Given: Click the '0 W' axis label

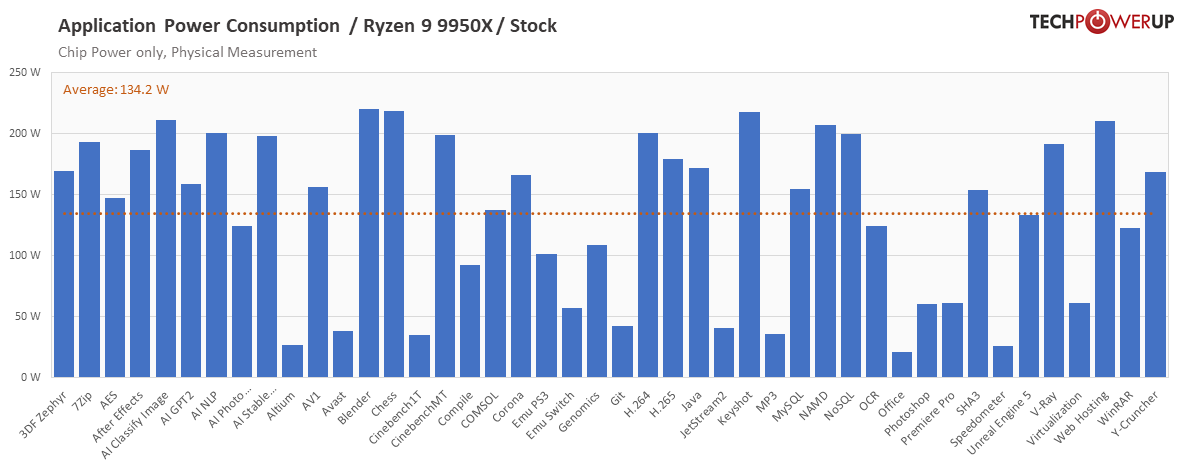Looking at the screenshot, I should tap(33, 377).
